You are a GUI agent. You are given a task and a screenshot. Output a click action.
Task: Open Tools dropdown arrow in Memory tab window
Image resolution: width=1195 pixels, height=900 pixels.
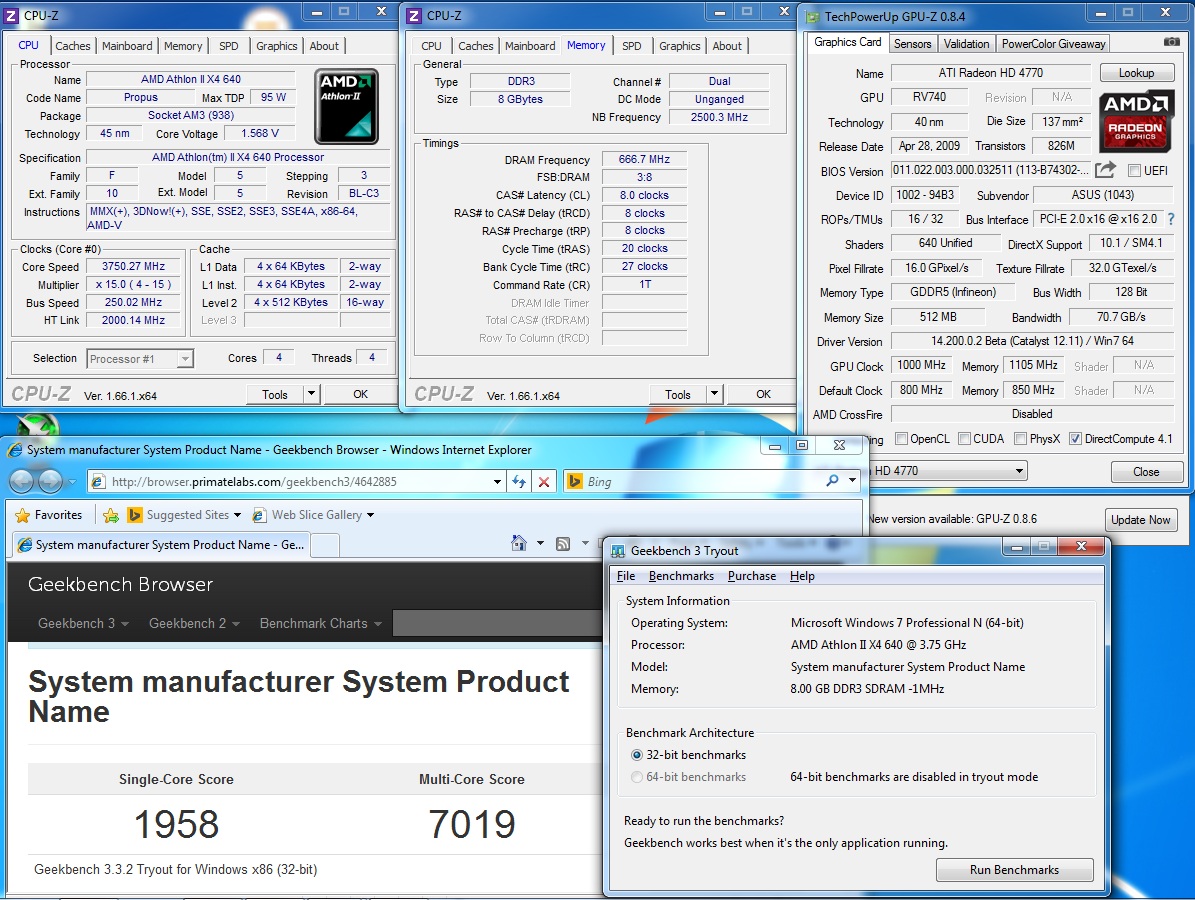(x=713, y=394)
